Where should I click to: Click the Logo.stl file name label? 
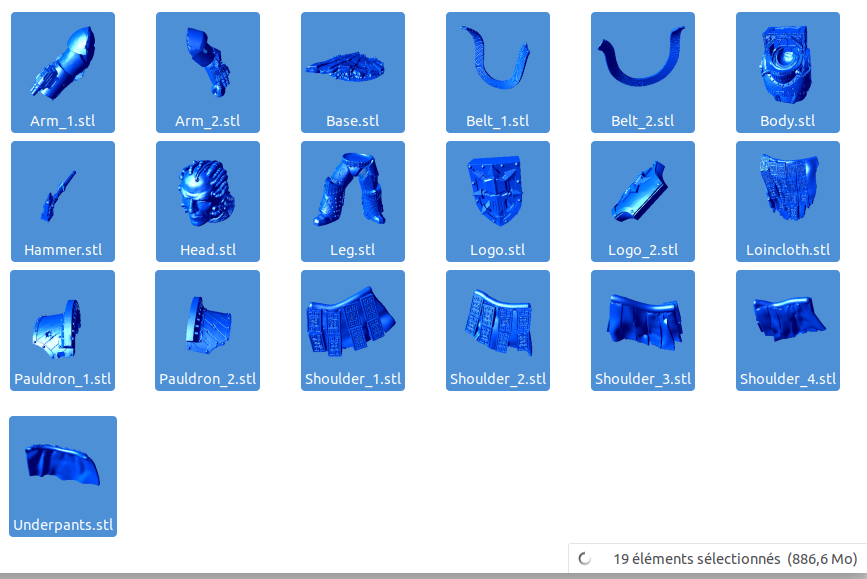click(x=498, y=250)
